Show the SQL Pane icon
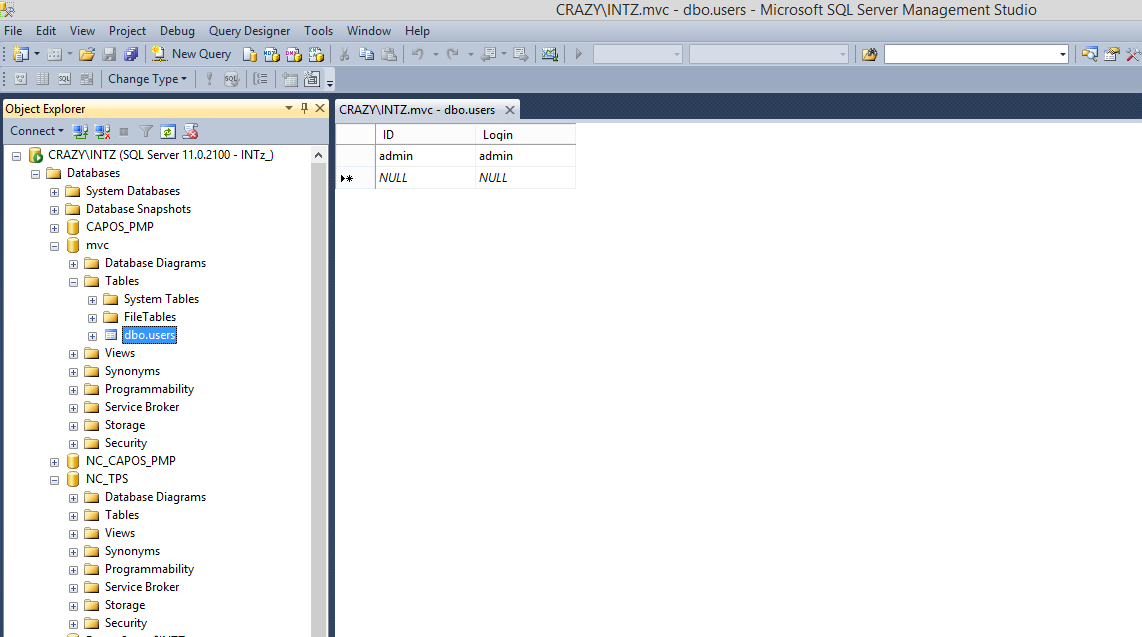 click(64, 79)
